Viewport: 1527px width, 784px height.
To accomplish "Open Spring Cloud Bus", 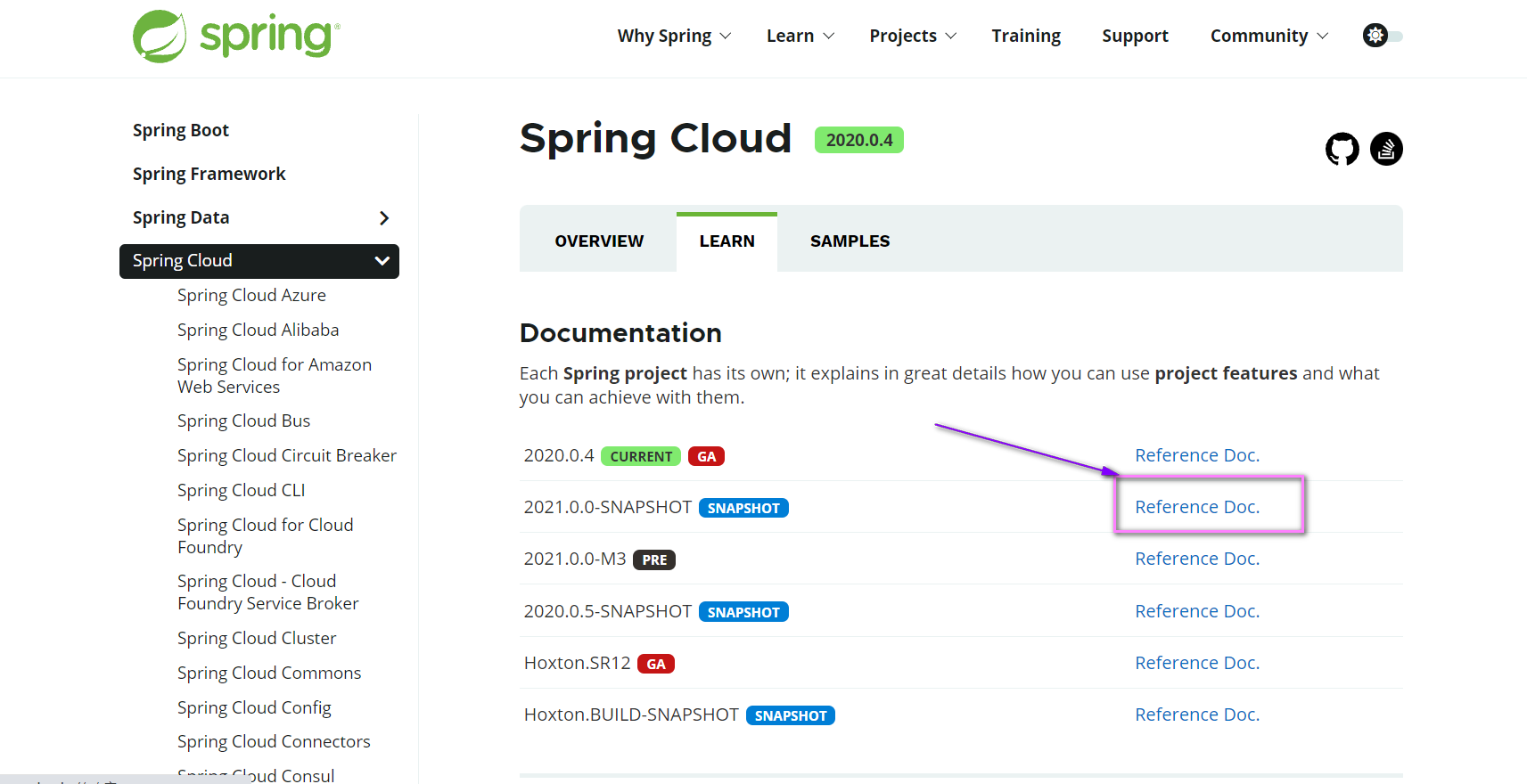I will coord(243,421).
